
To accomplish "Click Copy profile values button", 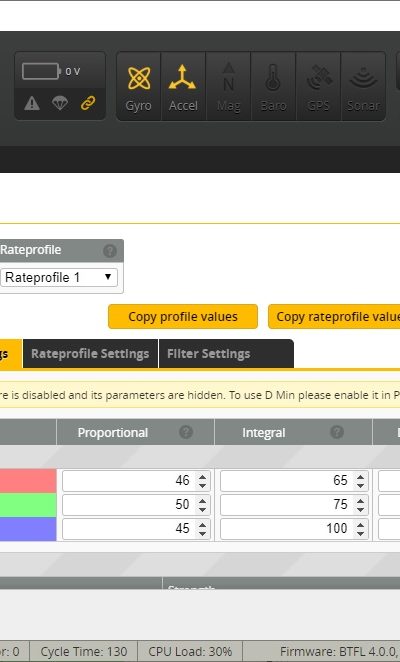I will point(183,317).
